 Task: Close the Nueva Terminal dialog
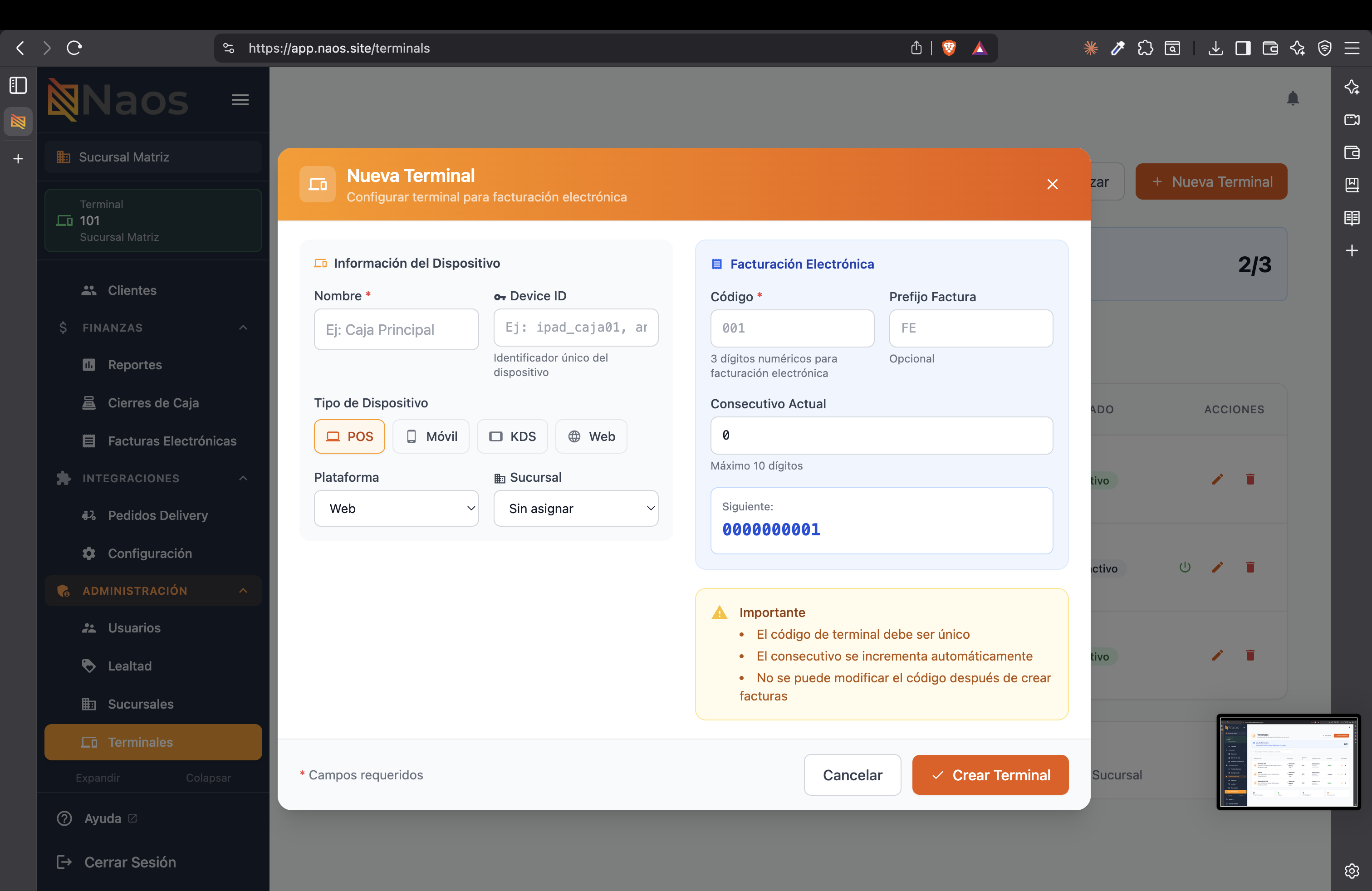(x=1052, y=184)
